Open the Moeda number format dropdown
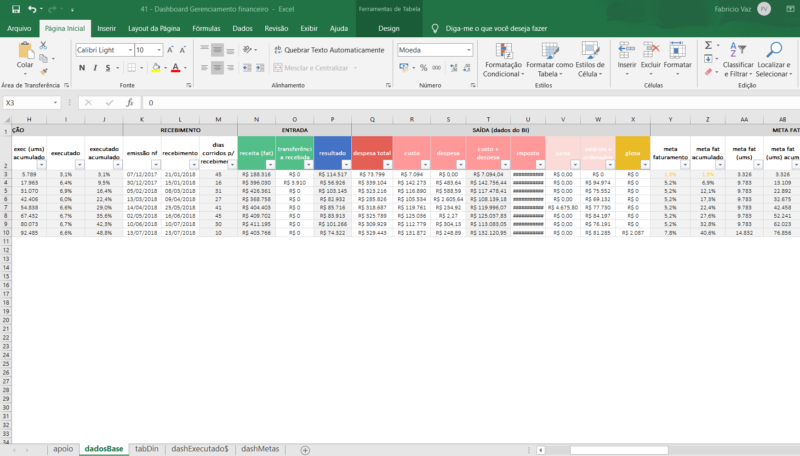Viewport: 800px width, 456px height. (x=468, y=50)
